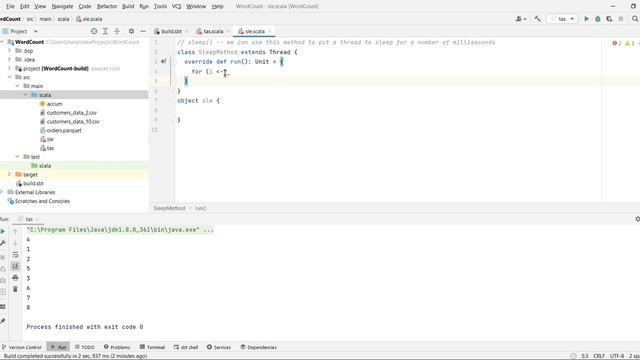Open the Navigate menu
Viewport: 640px width, 360px height.
[62, 6]
